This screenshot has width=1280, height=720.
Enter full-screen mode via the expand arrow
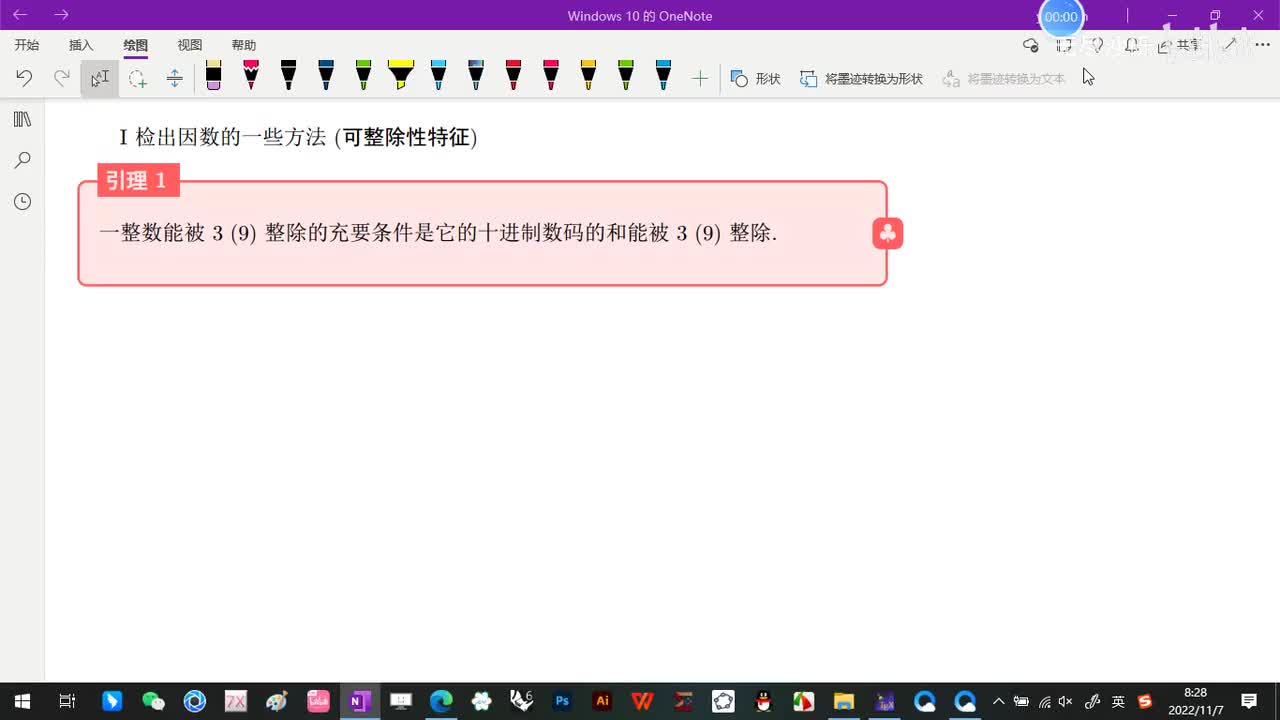pos(1230,45)
